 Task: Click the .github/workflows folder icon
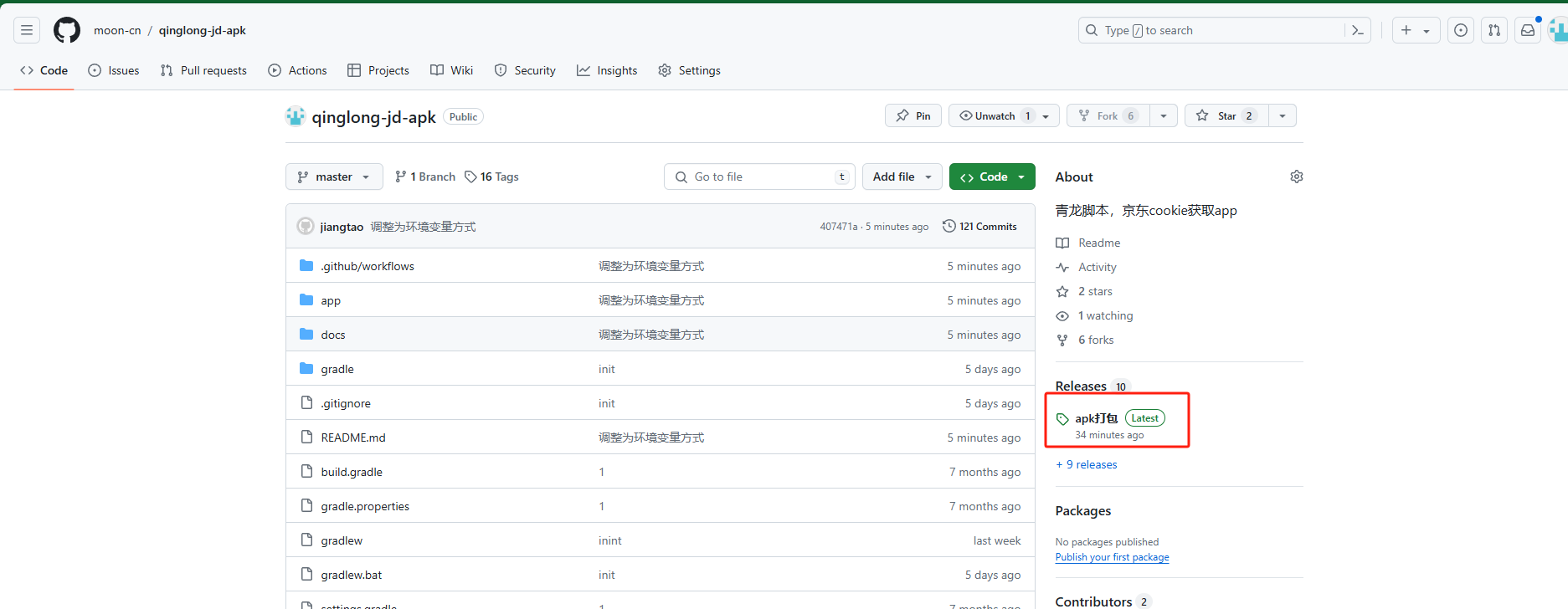[x=306, y=265]
